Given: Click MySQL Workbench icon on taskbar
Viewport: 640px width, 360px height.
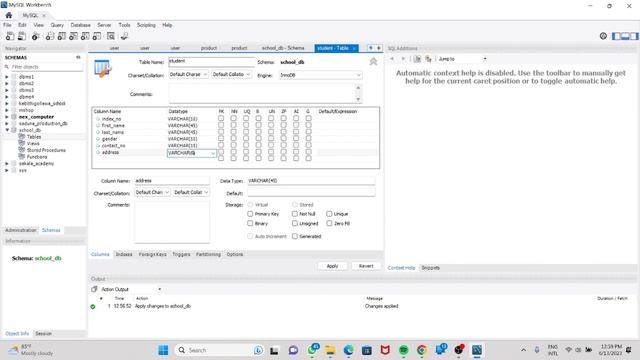Looking at the screenshot, I should coord(477,350).
